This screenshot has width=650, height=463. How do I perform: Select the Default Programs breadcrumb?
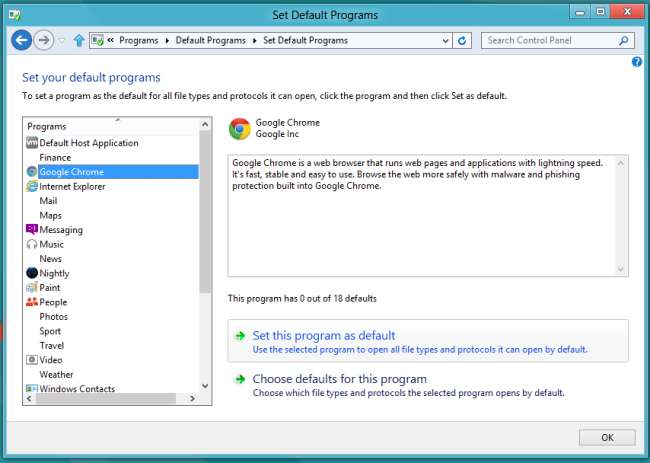pyautogui.click(x=211, y=40)
